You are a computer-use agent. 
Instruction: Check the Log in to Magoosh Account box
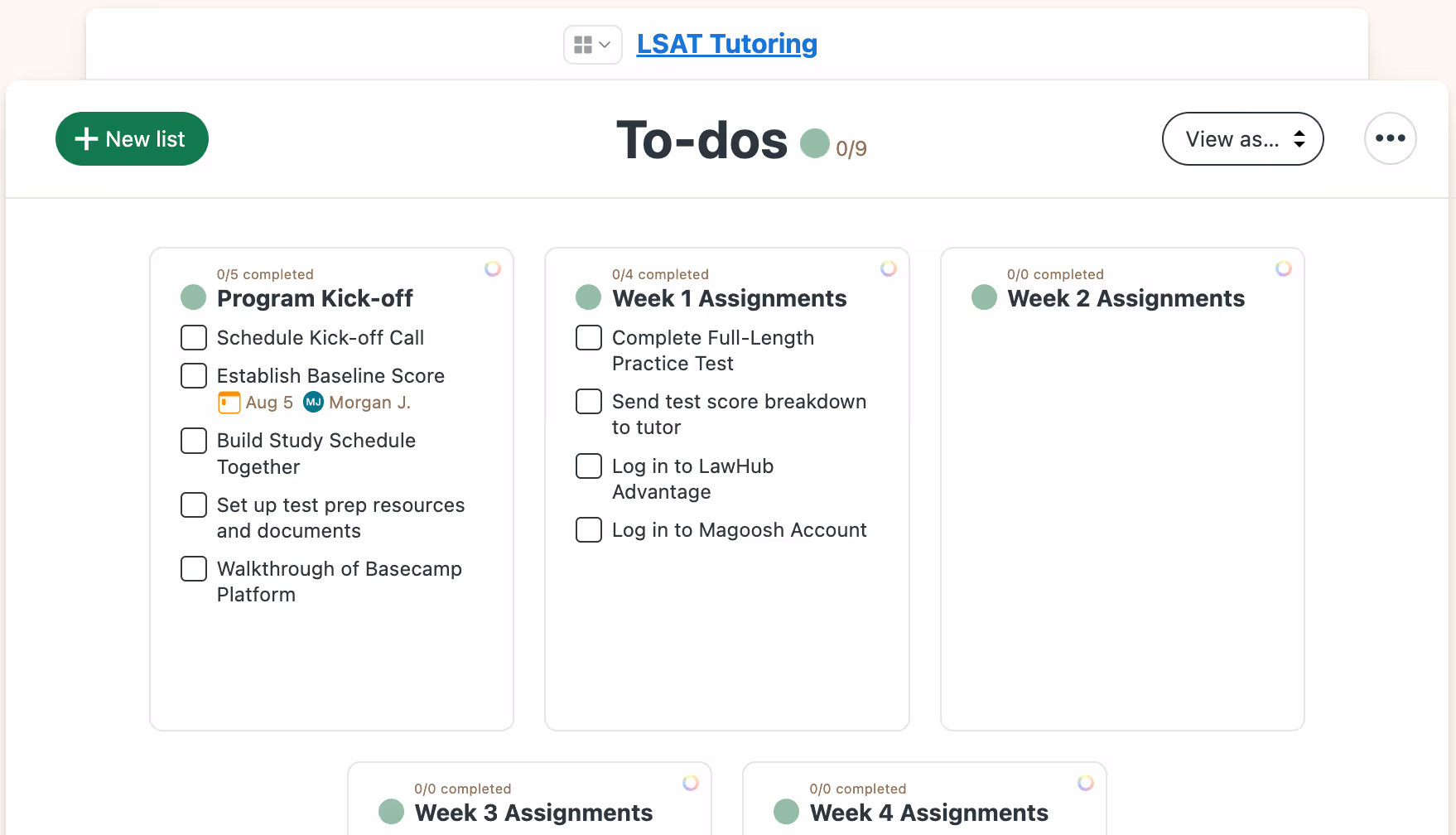point(588,529)
